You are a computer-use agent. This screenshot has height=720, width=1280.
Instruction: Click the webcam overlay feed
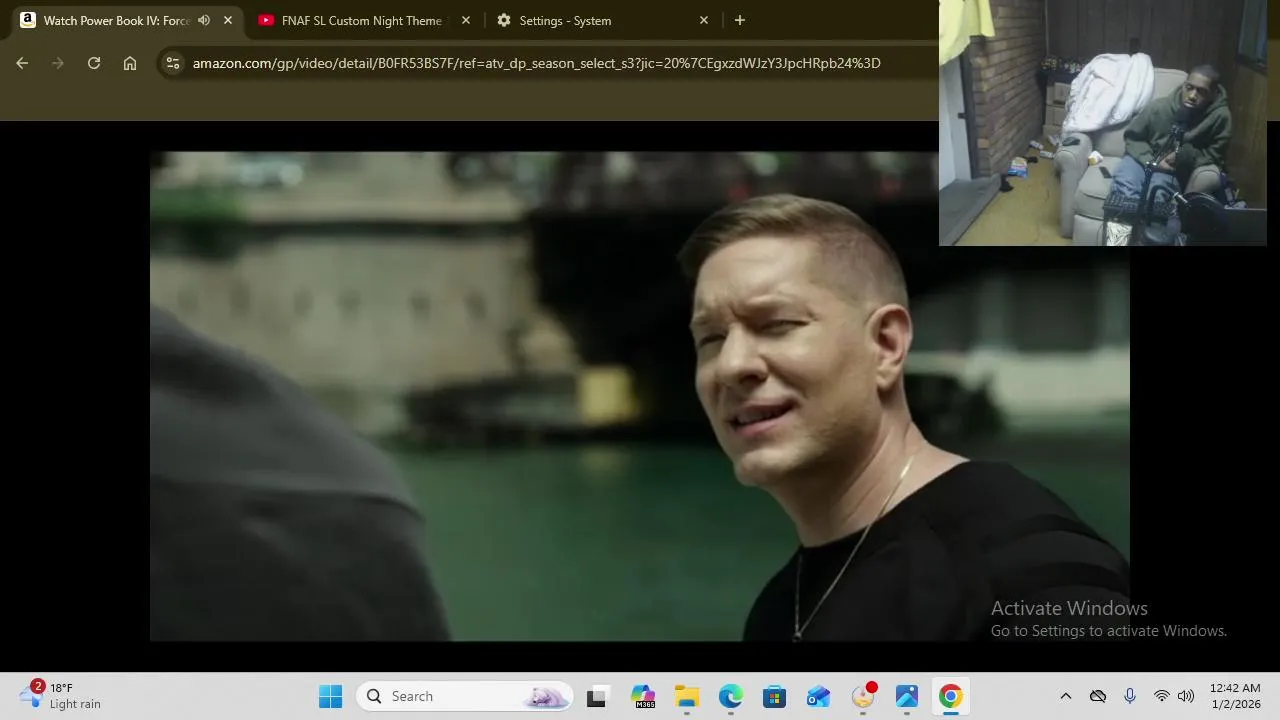[x=1103, y=123]
